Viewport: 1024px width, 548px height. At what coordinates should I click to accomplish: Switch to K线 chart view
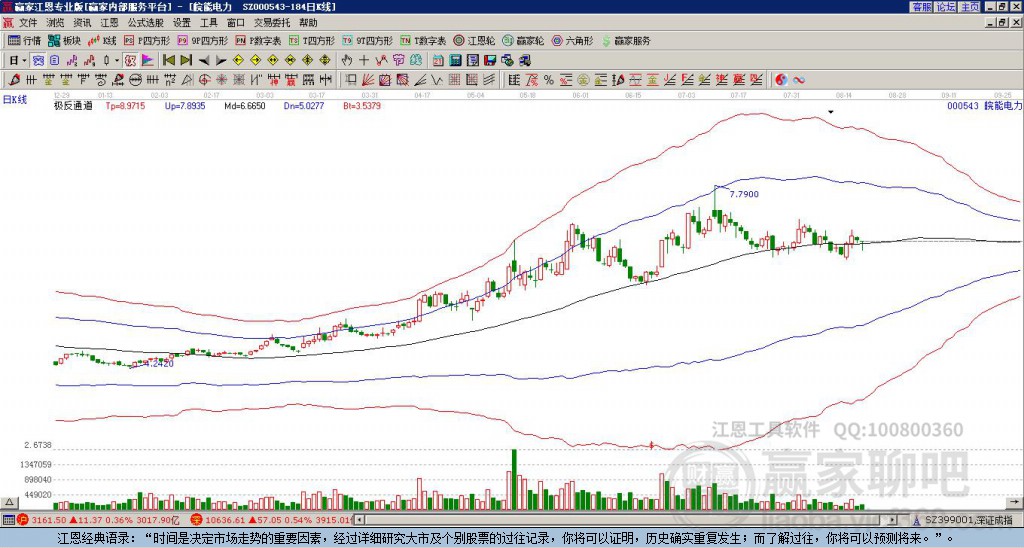[101, 40]
